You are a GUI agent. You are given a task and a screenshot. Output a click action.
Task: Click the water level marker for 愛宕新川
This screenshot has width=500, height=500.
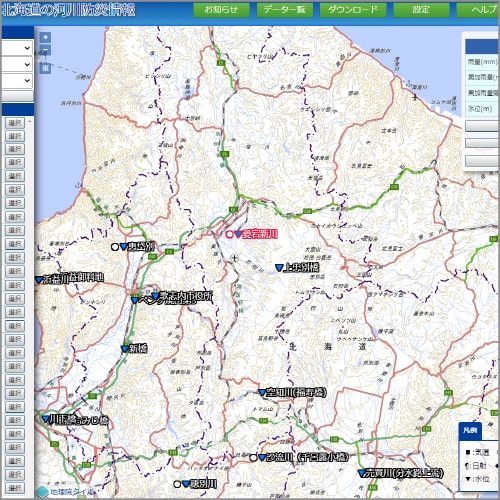coord(238,234)
